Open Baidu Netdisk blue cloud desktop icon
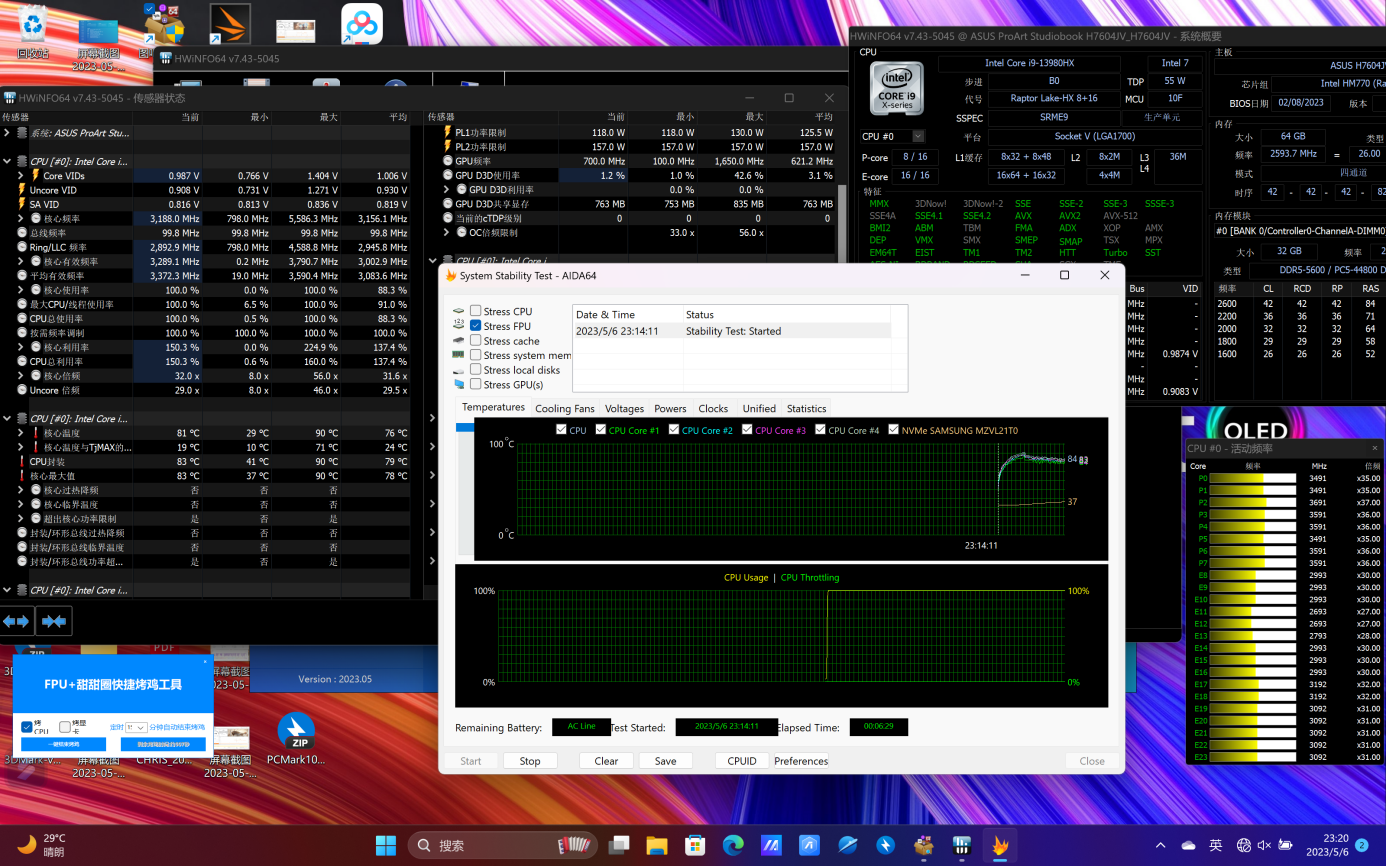 [x=362, y=24]
